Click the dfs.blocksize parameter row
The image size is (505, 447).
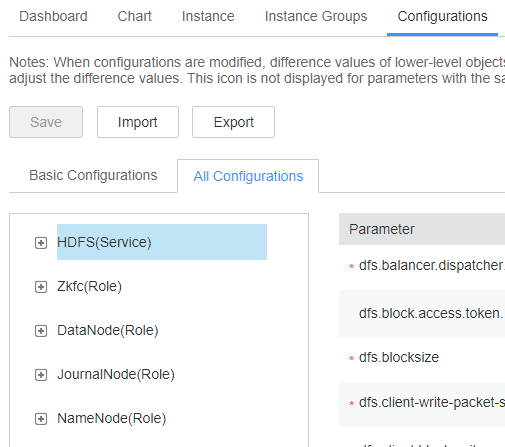(422, 358)
